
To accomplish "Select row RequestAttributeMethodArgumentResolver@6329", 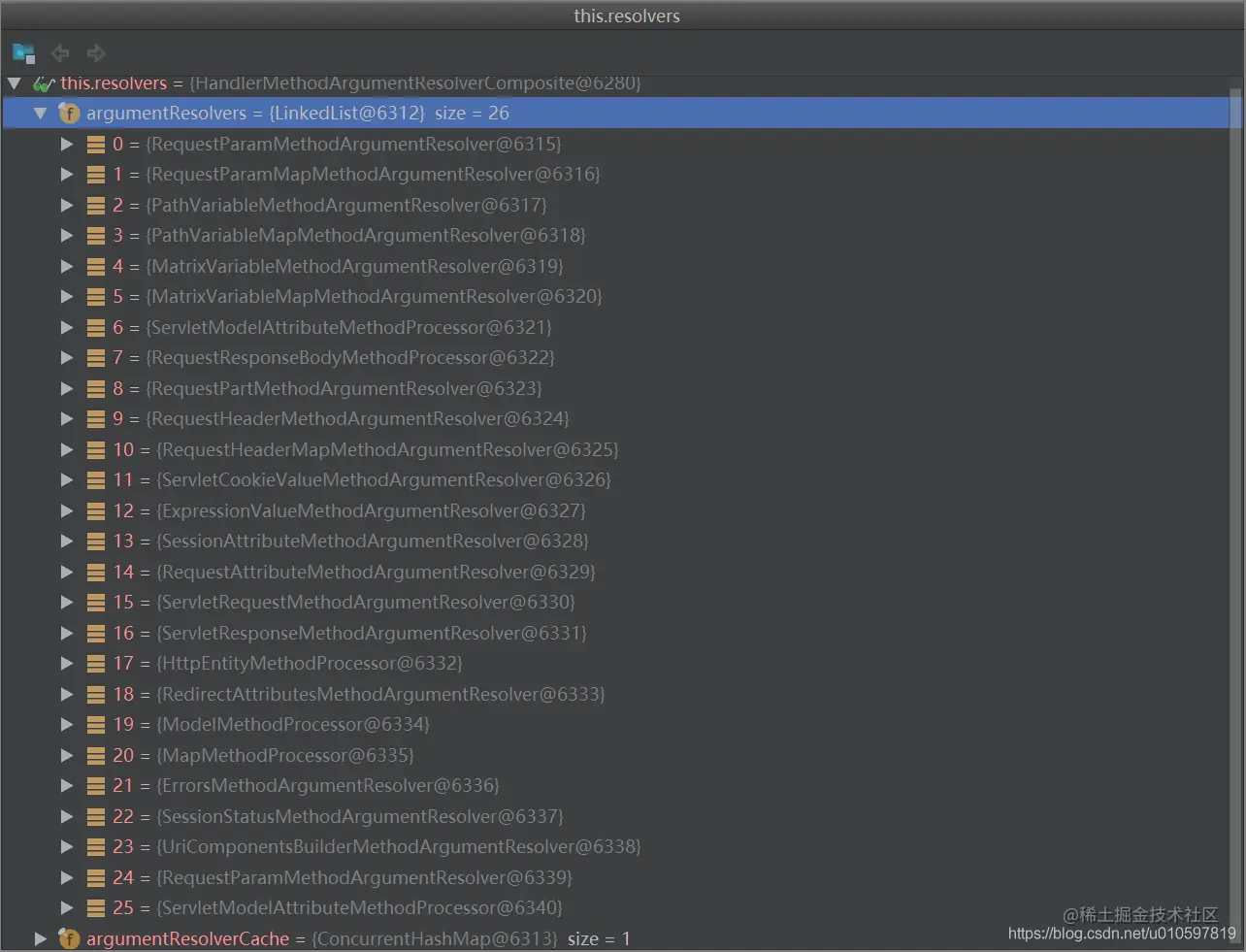I will 615,572.
